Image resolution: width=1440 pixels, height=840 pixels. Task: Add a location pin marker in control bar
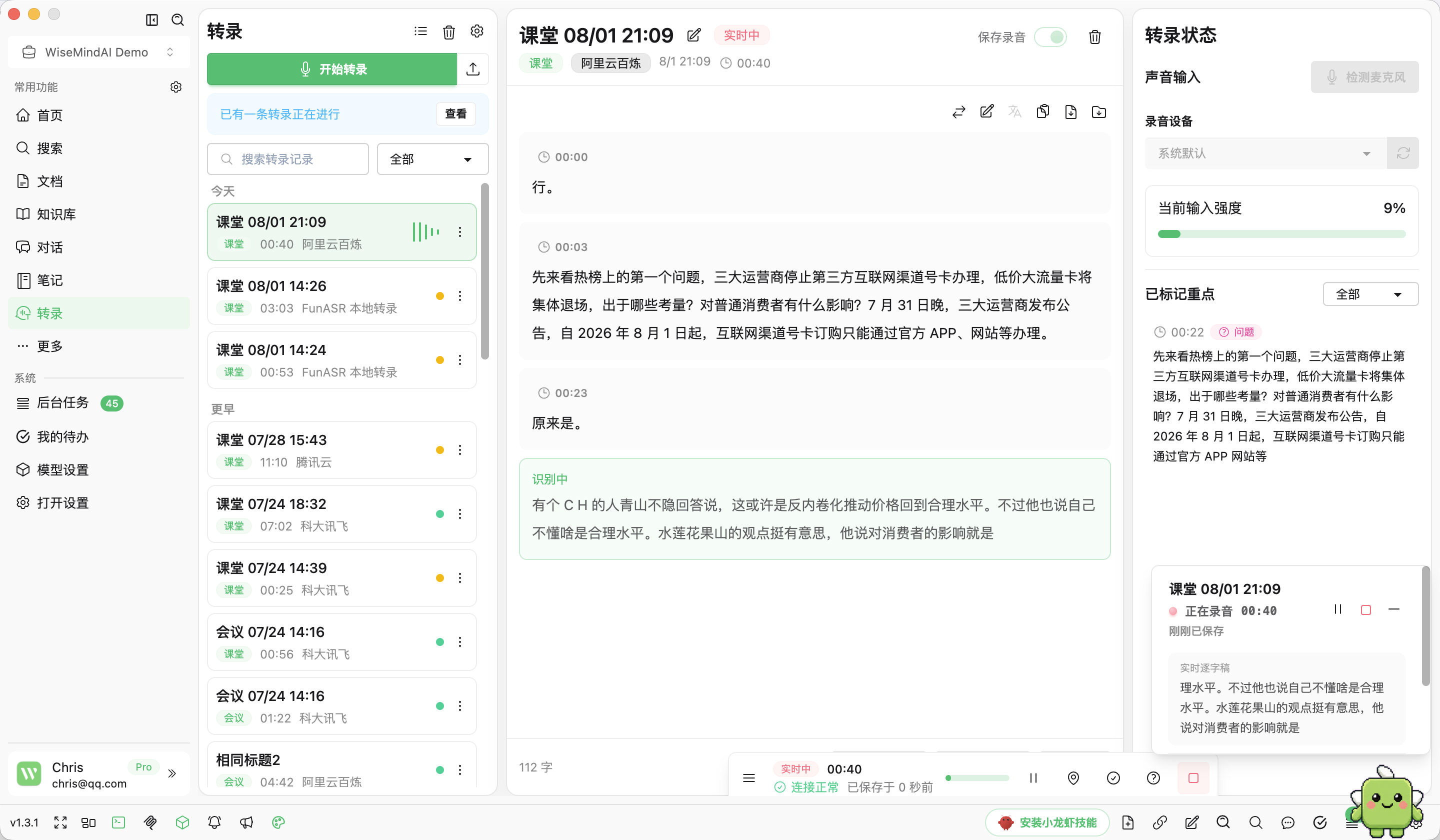pyautogui.click(x=1073, y=777)
